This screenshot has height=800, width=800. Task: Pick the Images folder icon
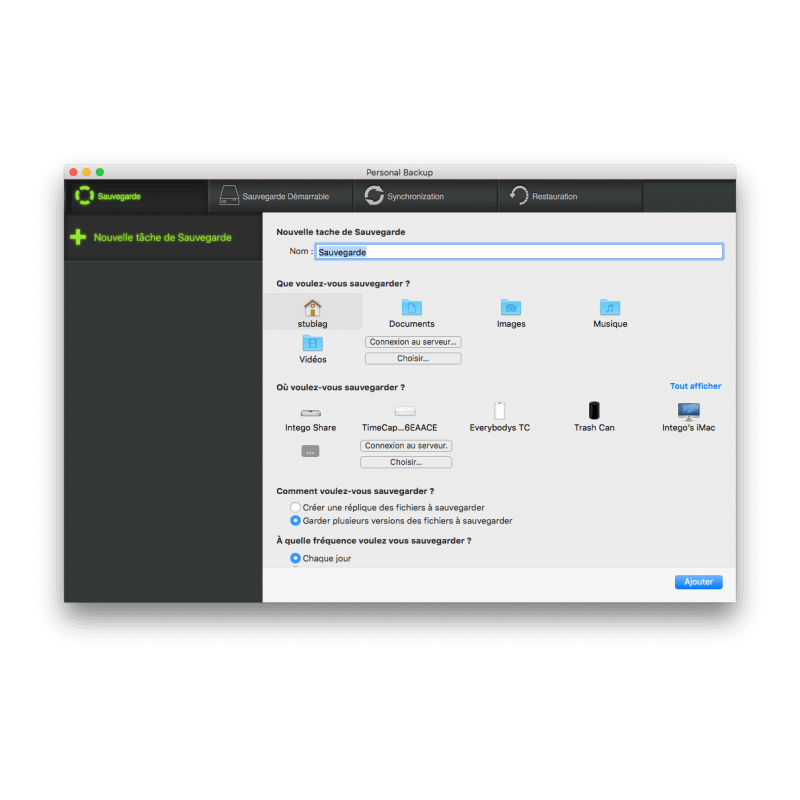511,307
